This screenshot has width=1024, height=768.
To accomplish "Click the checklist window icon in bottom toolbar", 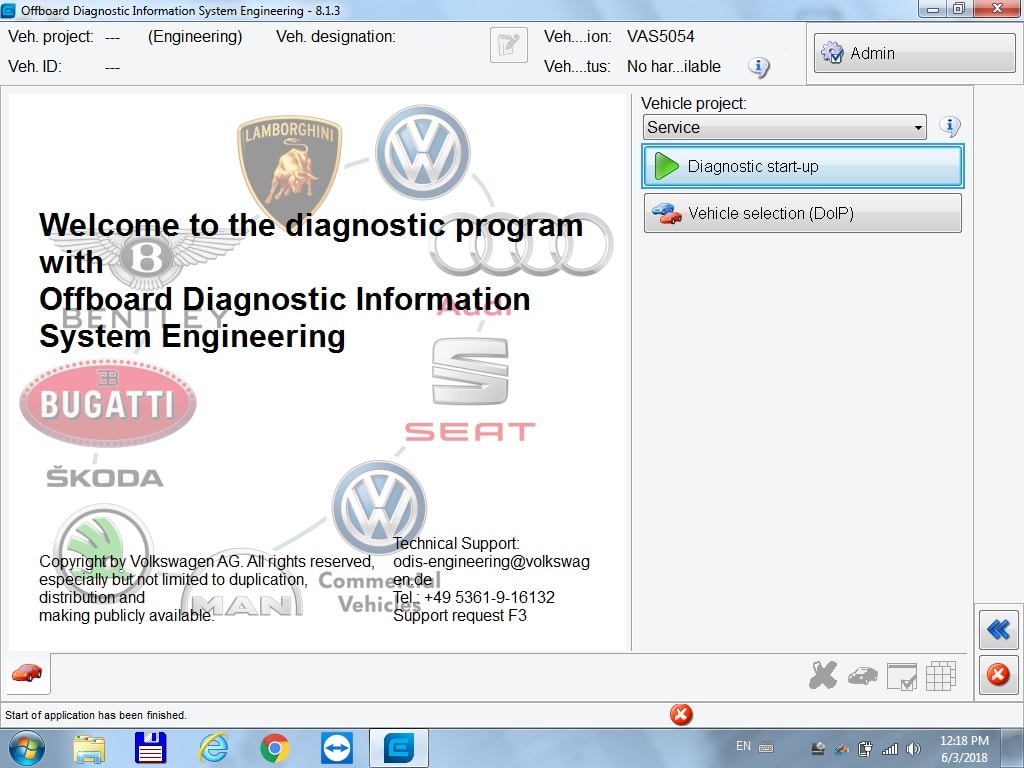I will [x=902, y=676].
